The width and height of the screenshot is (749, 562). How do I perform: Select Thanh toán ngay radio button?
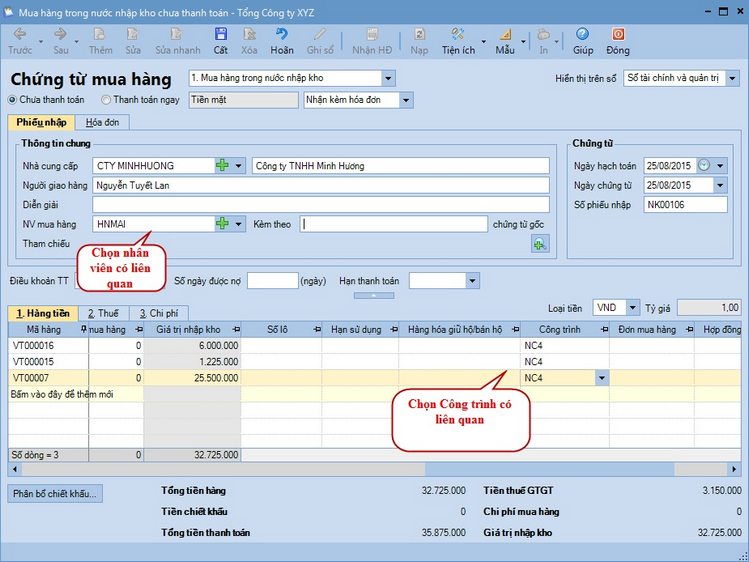coord(106,100)
